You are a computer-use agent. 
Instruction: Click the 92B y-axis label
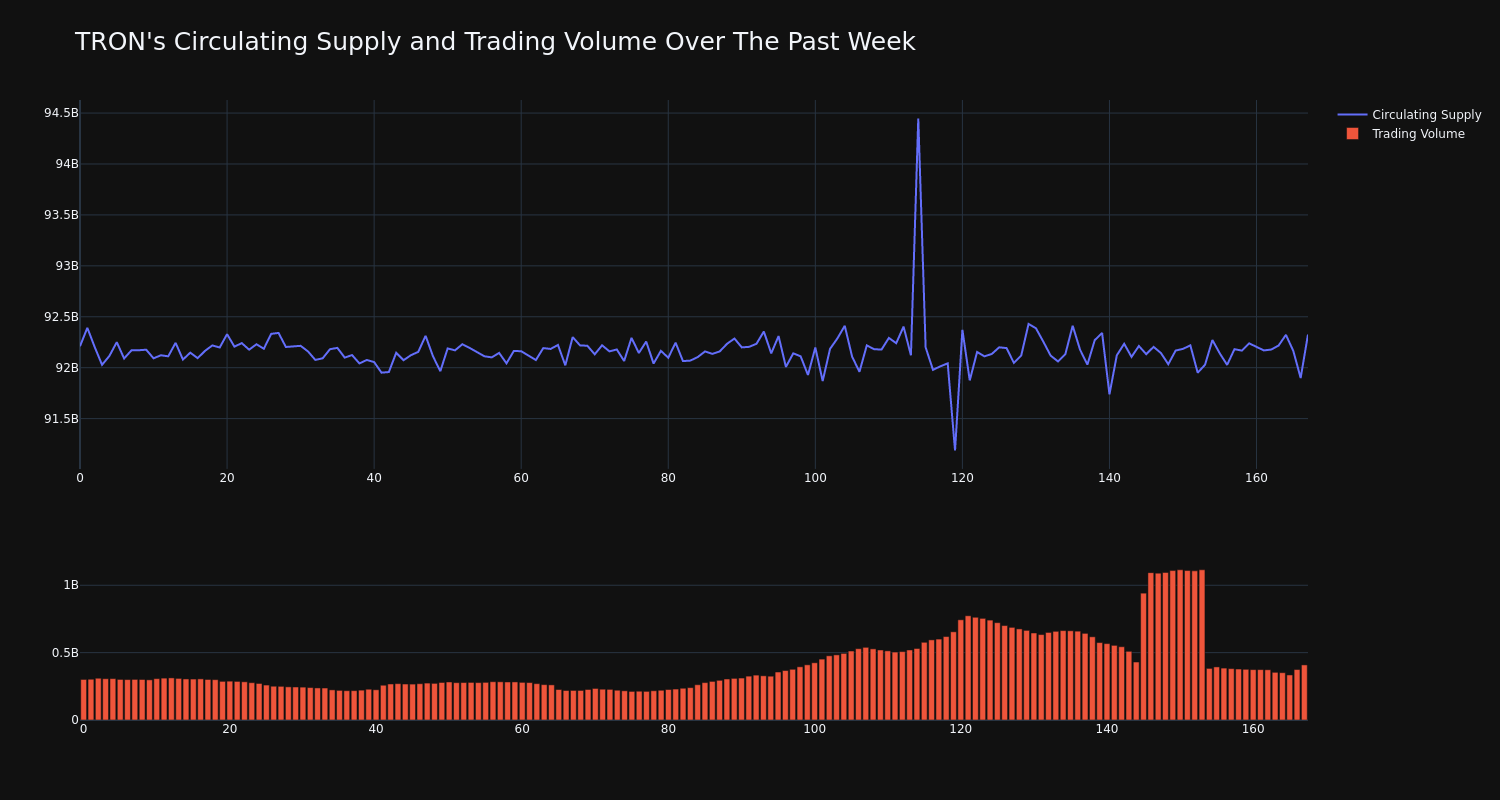pos(67,368)
